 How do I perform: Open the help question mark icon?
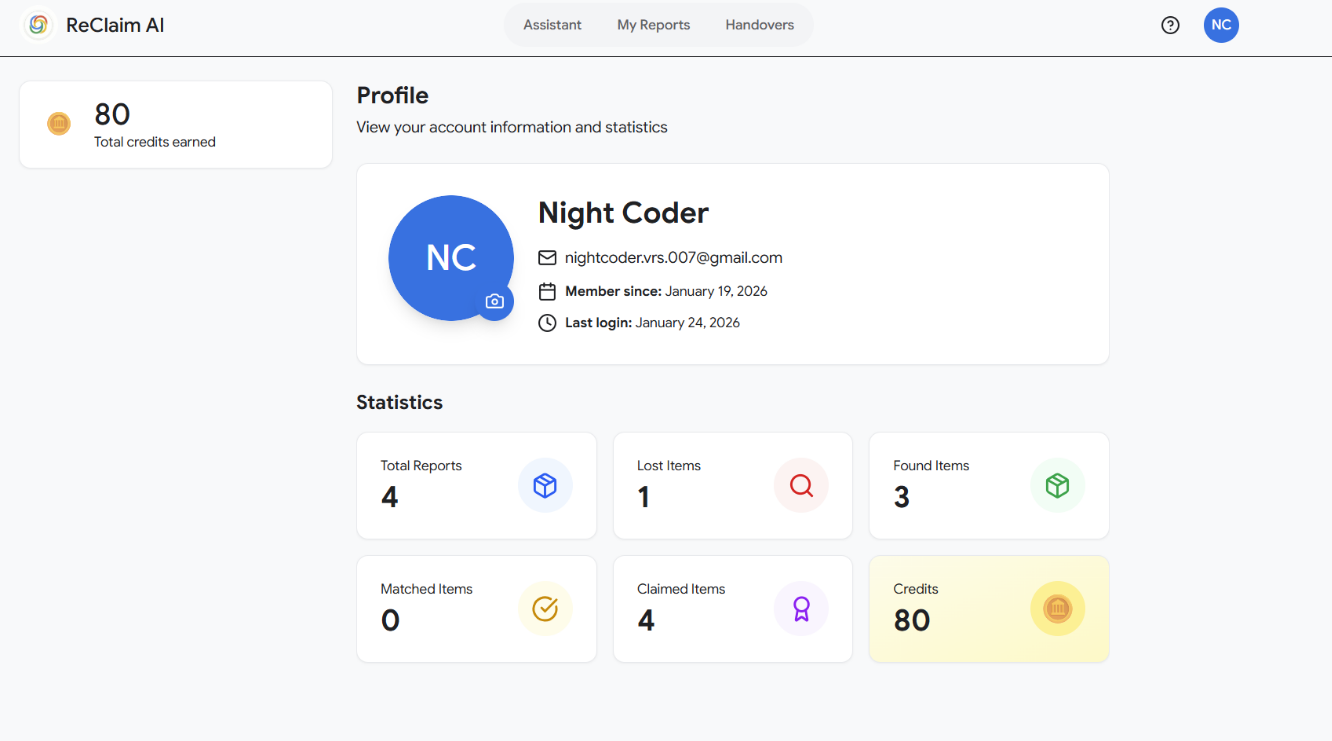[x=1170, y=25]
